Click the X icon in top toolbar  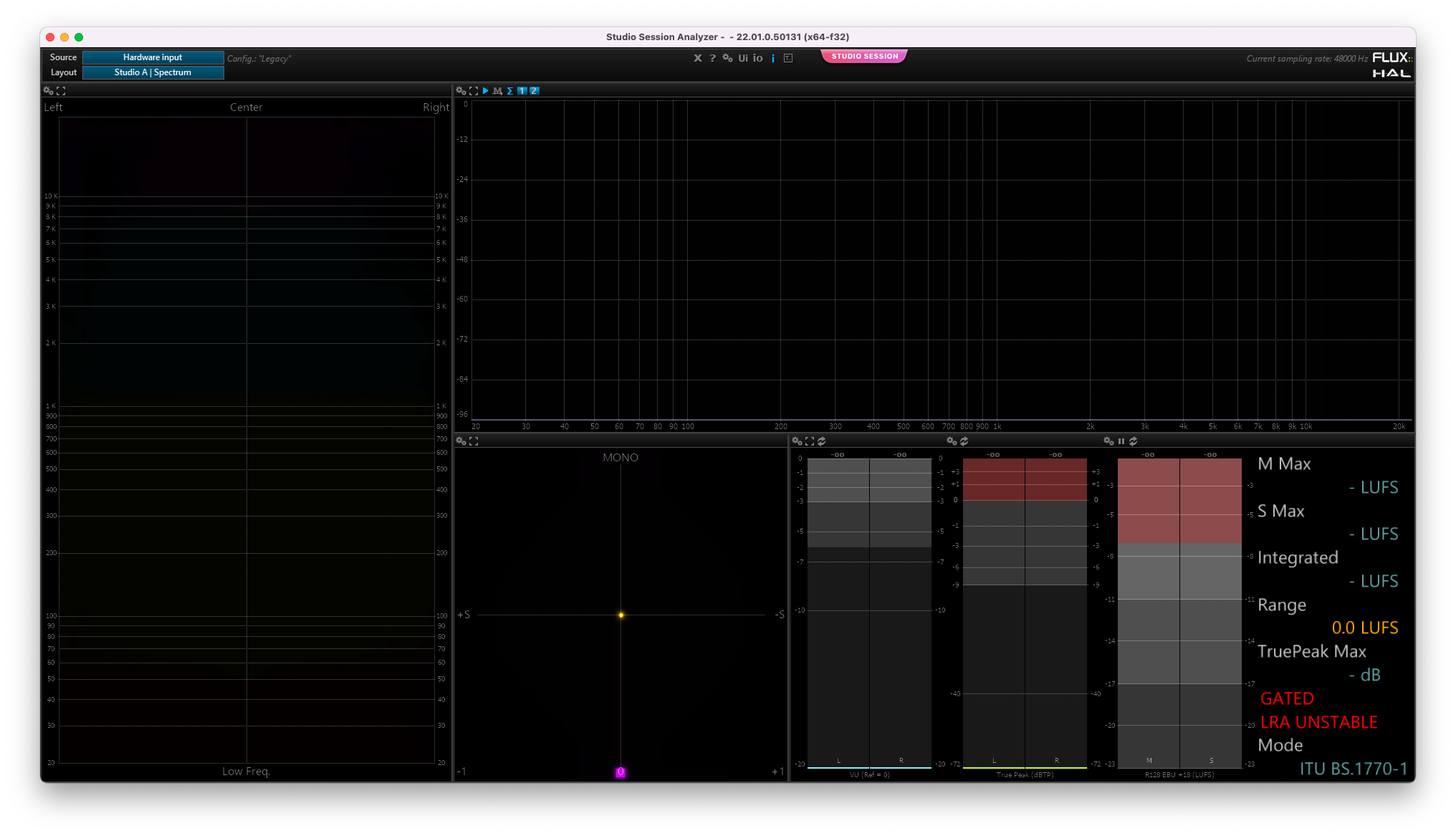point(697,58)
